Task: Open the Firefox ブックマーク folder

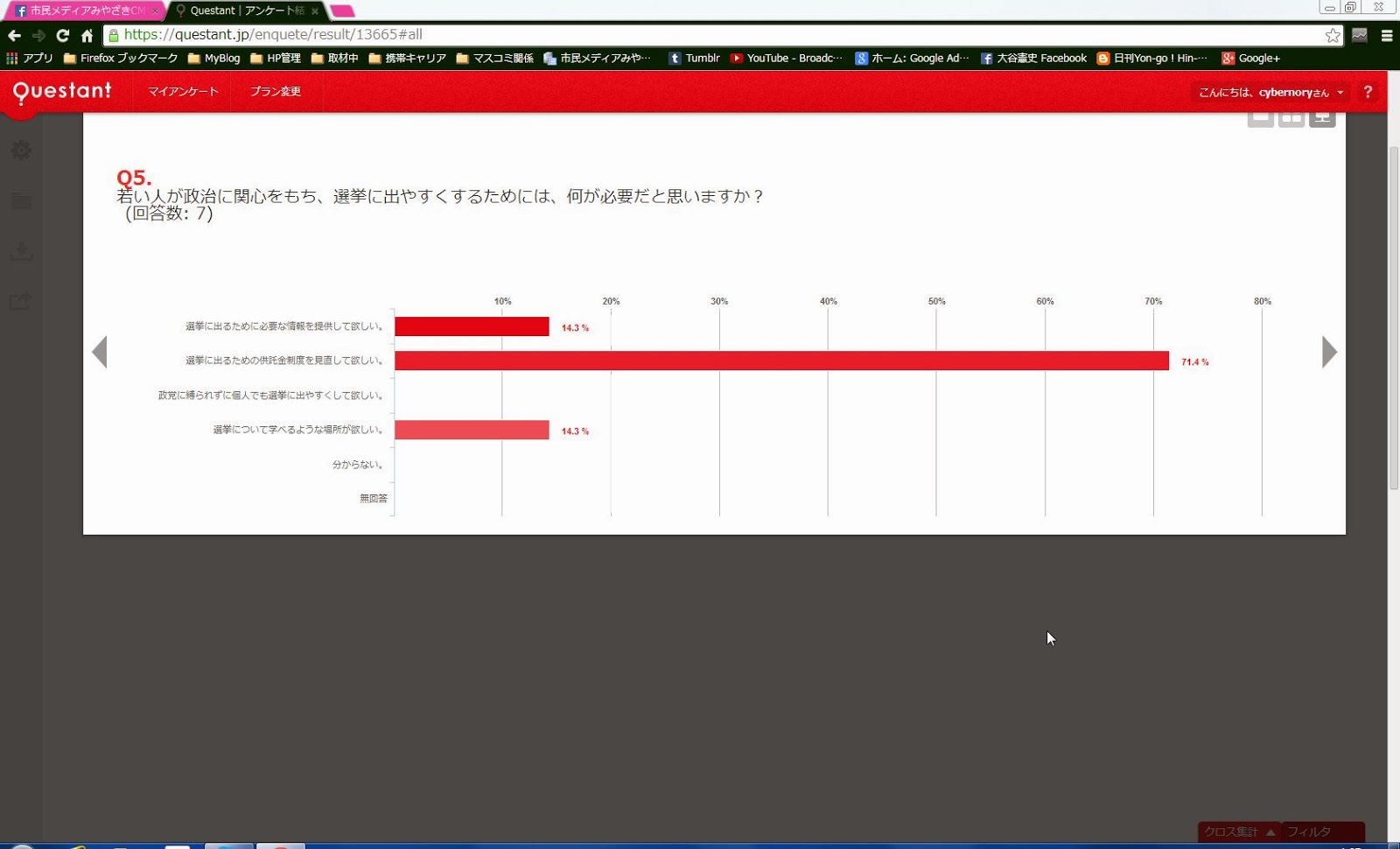Action: [121, 59]
